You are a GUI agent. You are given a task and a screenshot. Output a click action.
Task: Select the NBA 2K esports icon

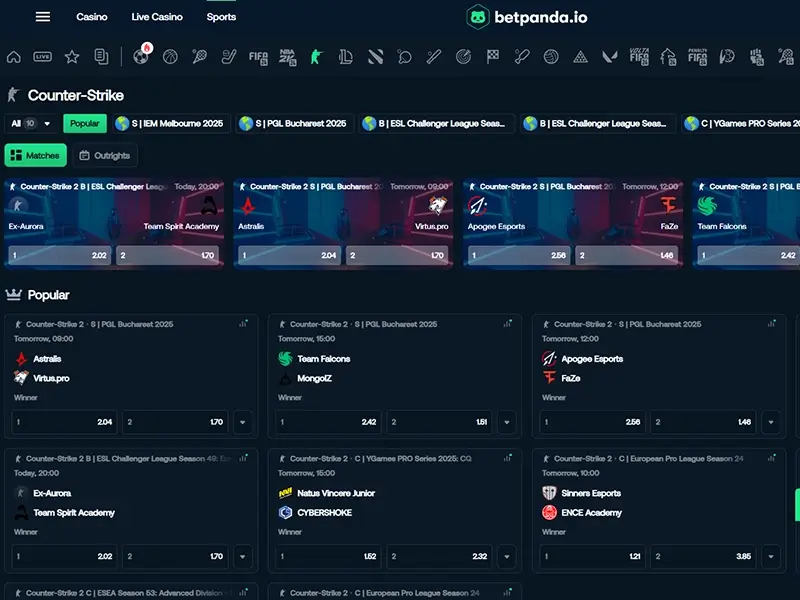pos(287,57)
